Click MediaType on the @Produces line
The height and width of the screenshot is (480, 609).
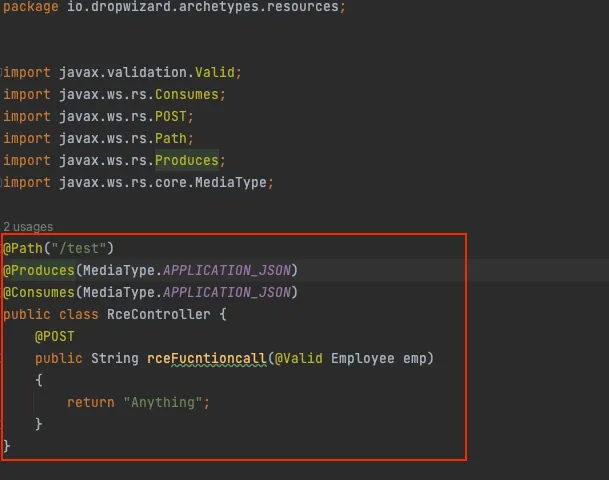tap(118, 270)
